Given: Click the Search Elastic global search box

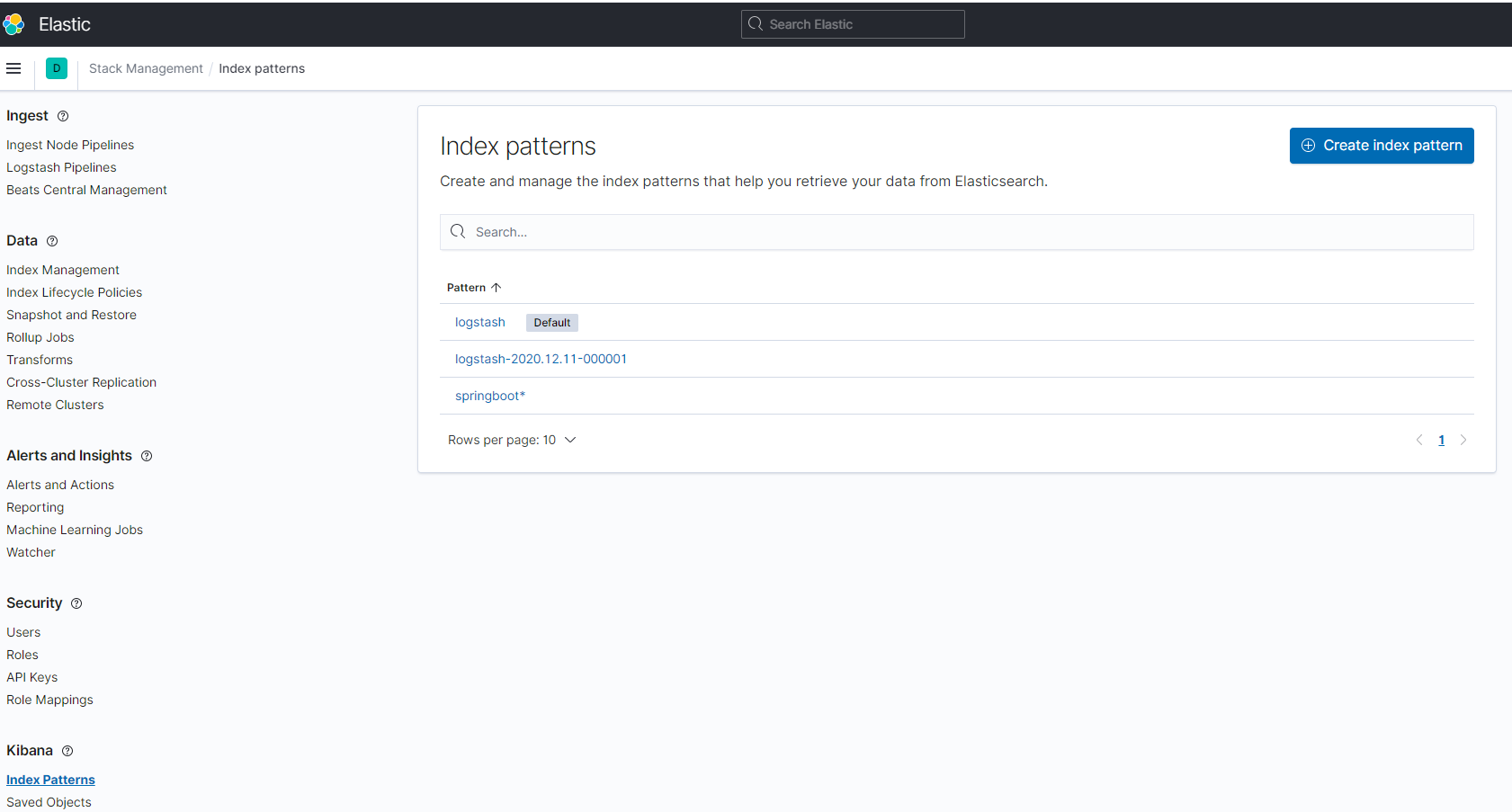Looking at the screenshot, I should point(853,24).
